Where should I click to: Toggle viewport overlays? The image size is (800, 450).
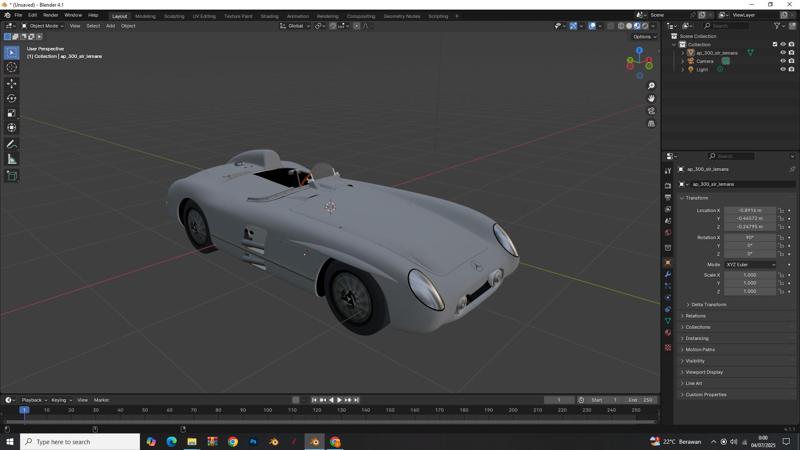click(592, 26)
